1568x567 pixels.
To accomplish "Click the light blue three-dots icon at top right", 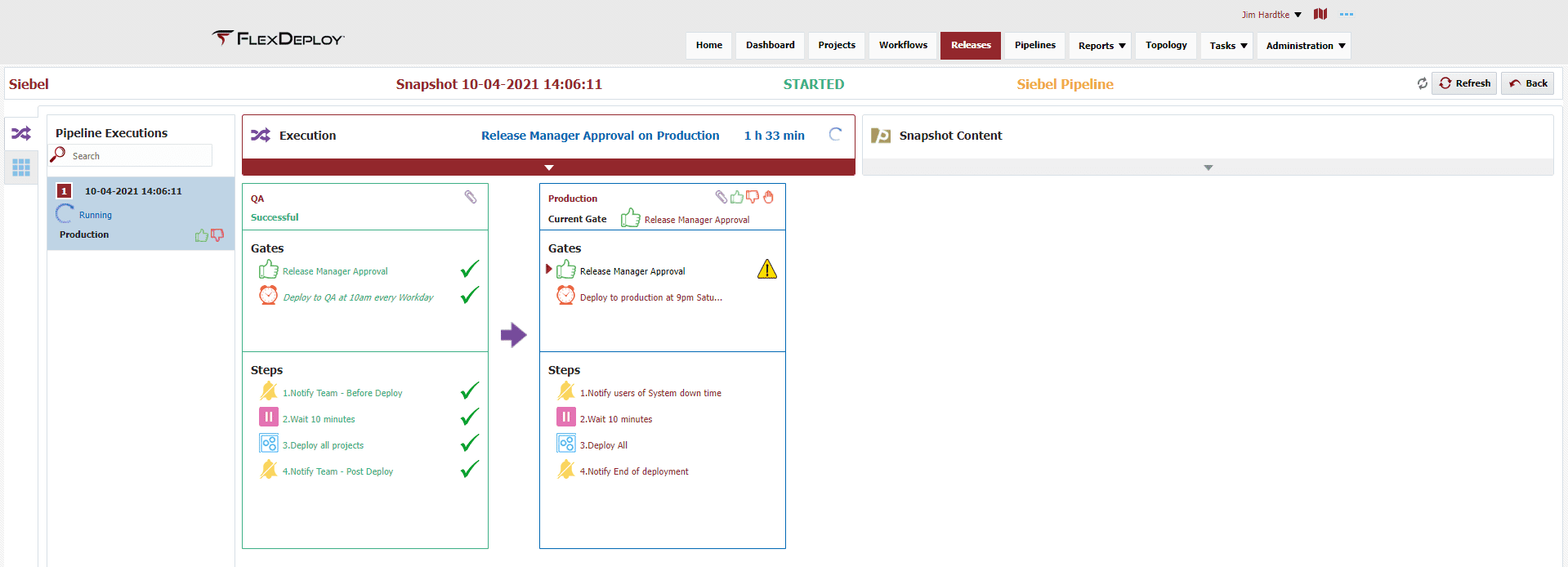I will 1347,14.
